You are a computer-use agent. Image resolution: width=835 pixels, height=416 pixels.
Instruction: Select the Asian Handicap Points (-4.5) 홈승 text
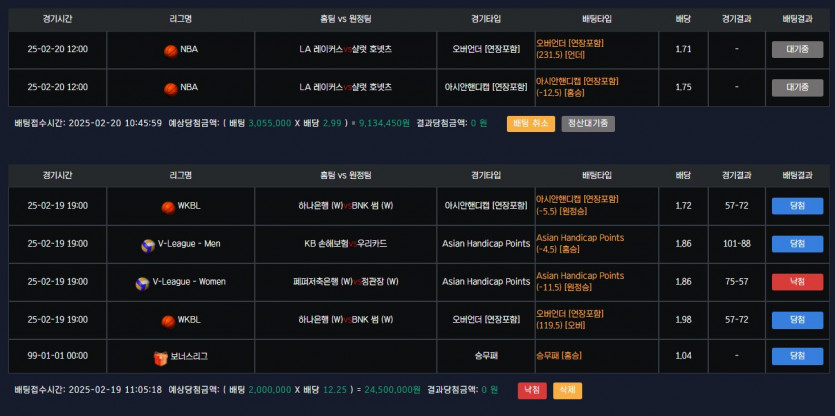pyautogui.click(x=580, y=243)
